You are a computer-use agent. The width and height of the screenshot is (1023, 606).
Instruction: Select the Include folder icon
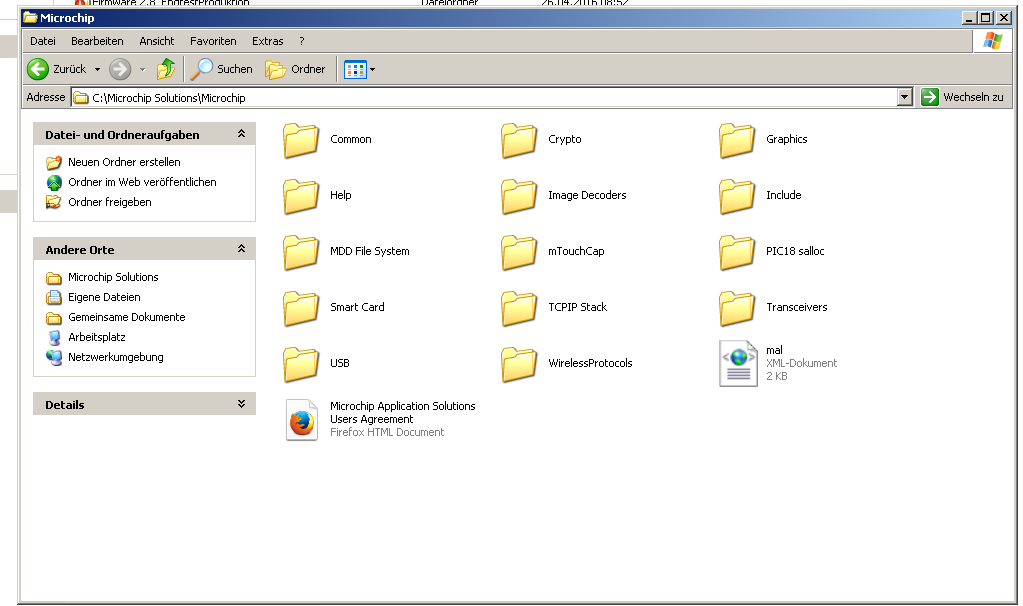coord(737,196)
